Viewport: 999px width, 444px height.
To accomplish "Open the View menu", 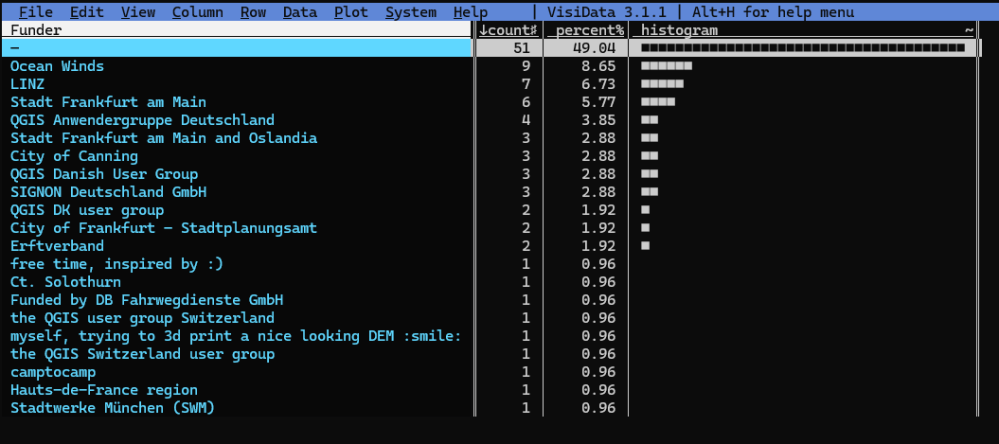I will point(138,12).
